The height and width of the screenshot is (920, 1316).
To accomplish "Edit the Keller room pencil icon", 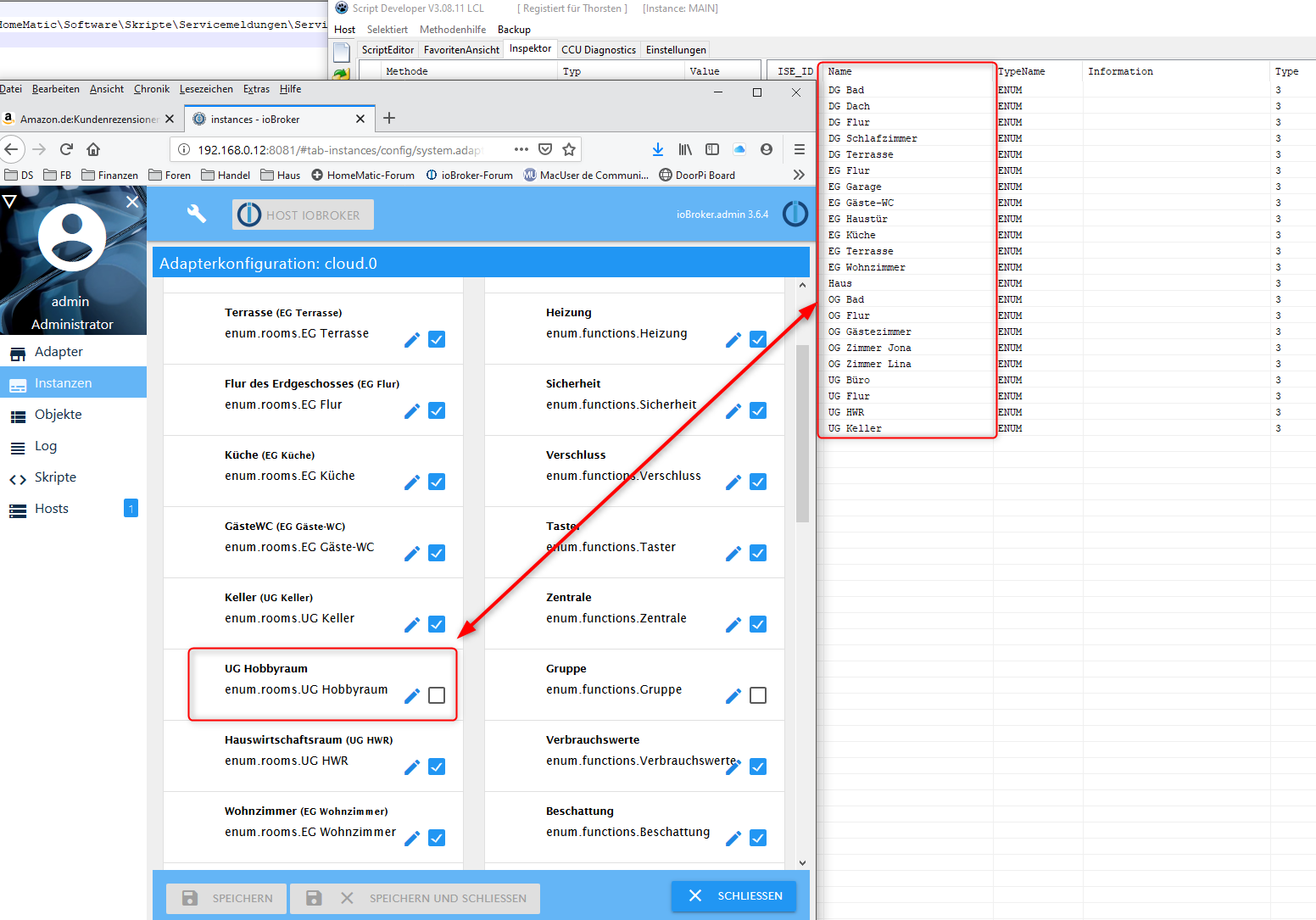I will point(412,625).
